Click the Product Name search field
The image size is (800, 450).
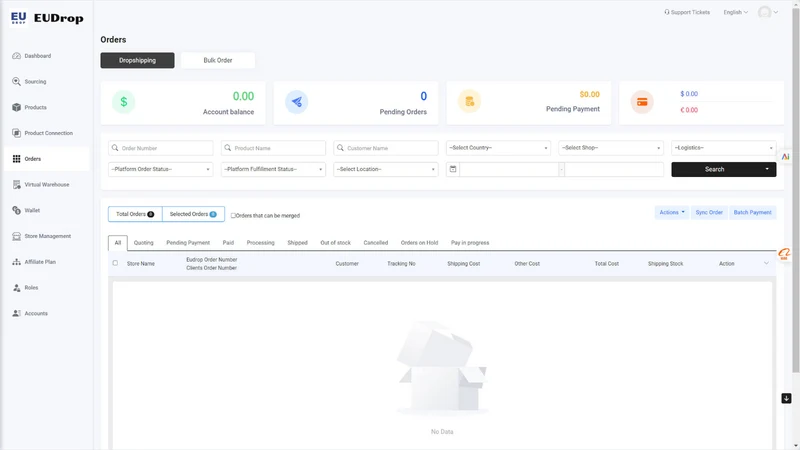pyautogui.click(x=273, y=148)
